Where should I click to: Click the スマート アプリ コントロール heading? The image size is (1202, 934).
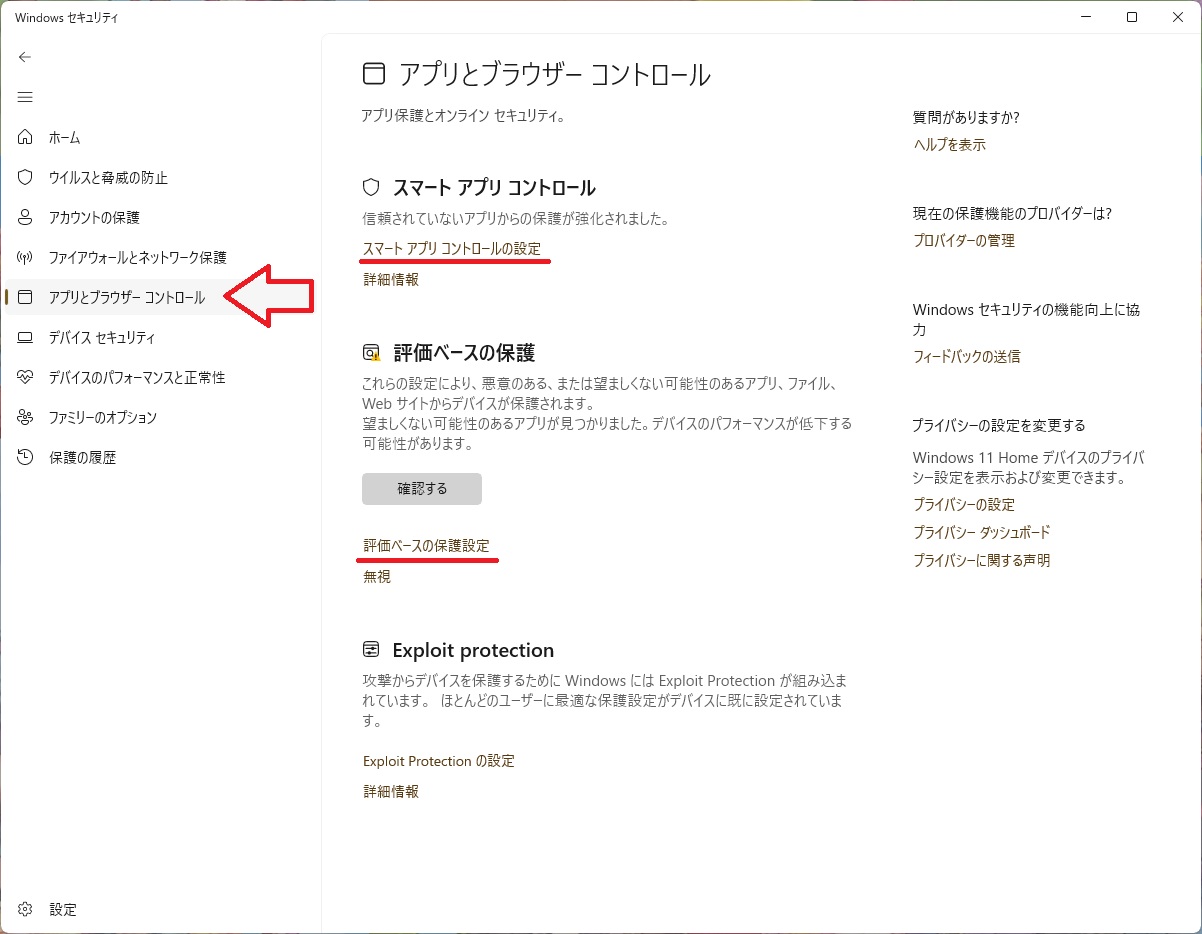pos(494,187)
